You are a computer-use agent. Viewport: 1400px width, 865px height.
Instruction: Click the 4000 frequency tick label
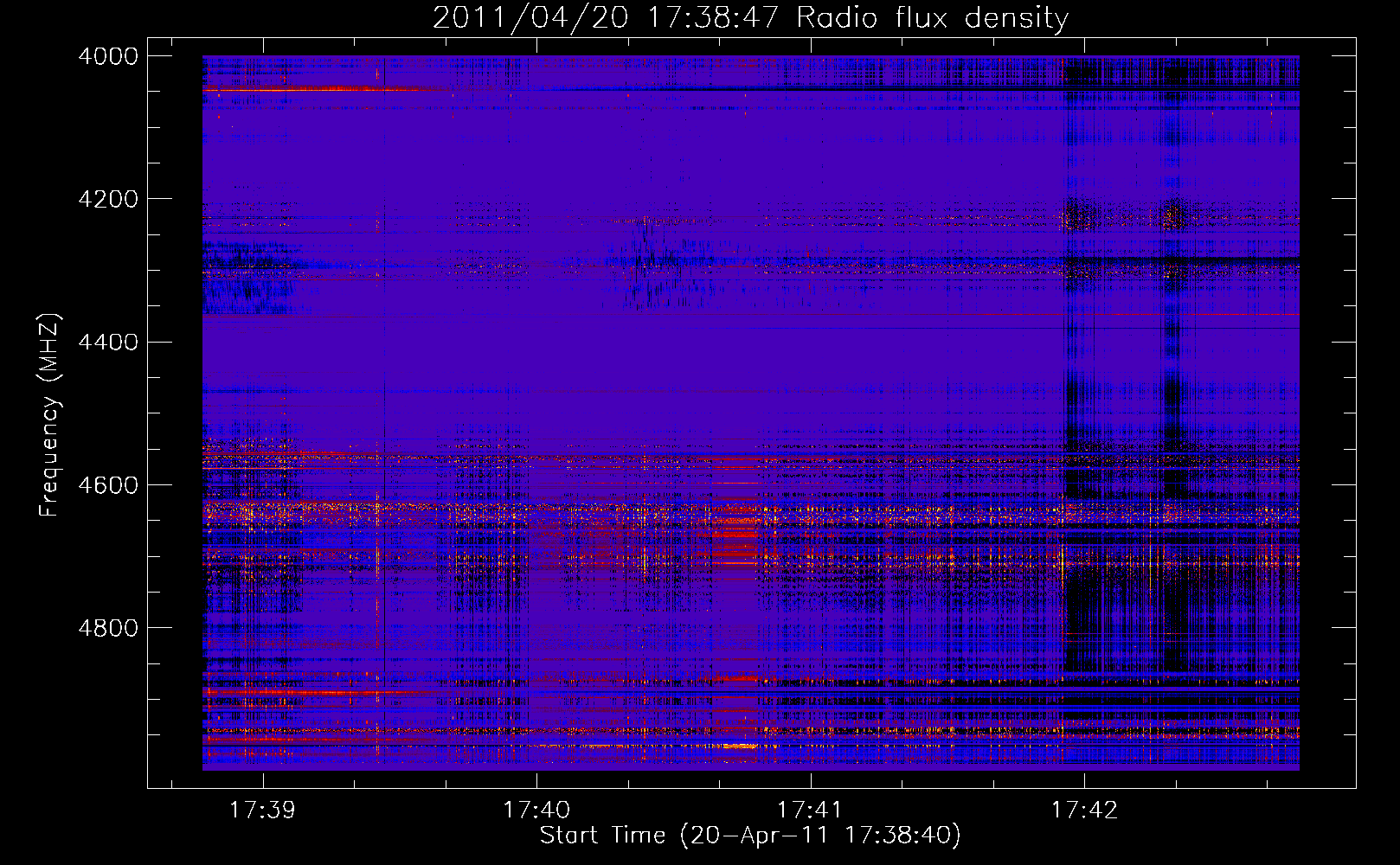(108, 56)
